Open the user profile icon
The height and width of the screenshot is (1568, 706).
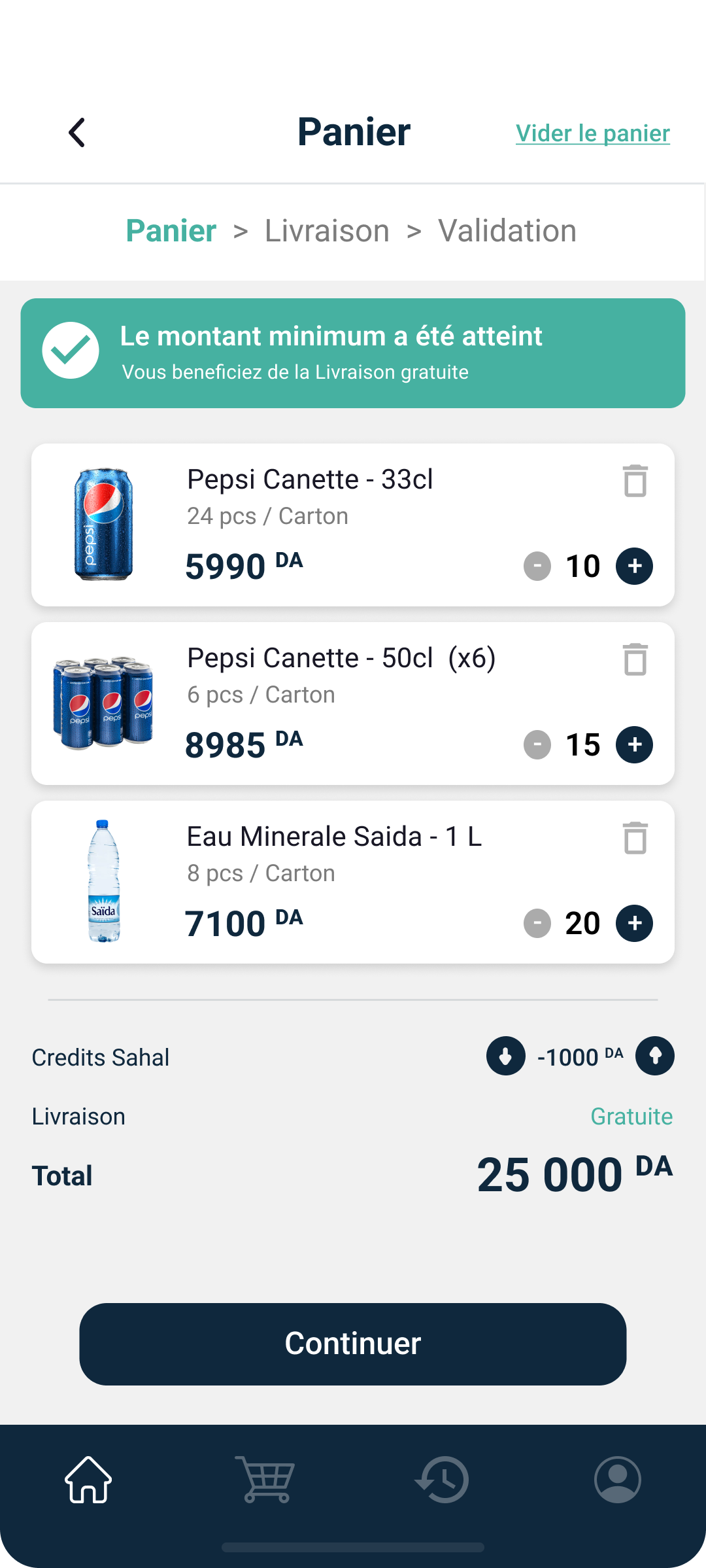tap(618, 1480)
